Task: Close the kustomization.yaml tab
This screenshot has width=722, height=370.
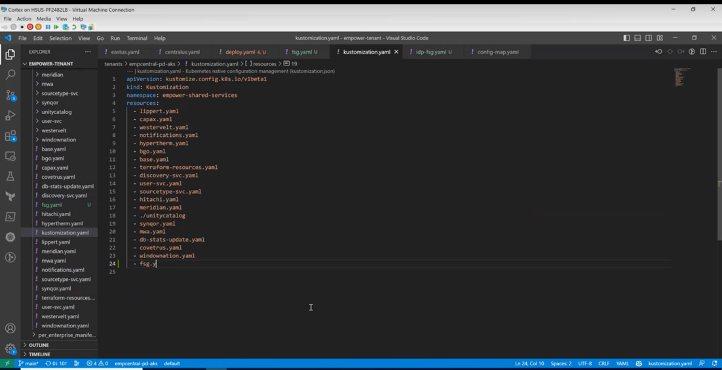Action: (x=396, y=52)
